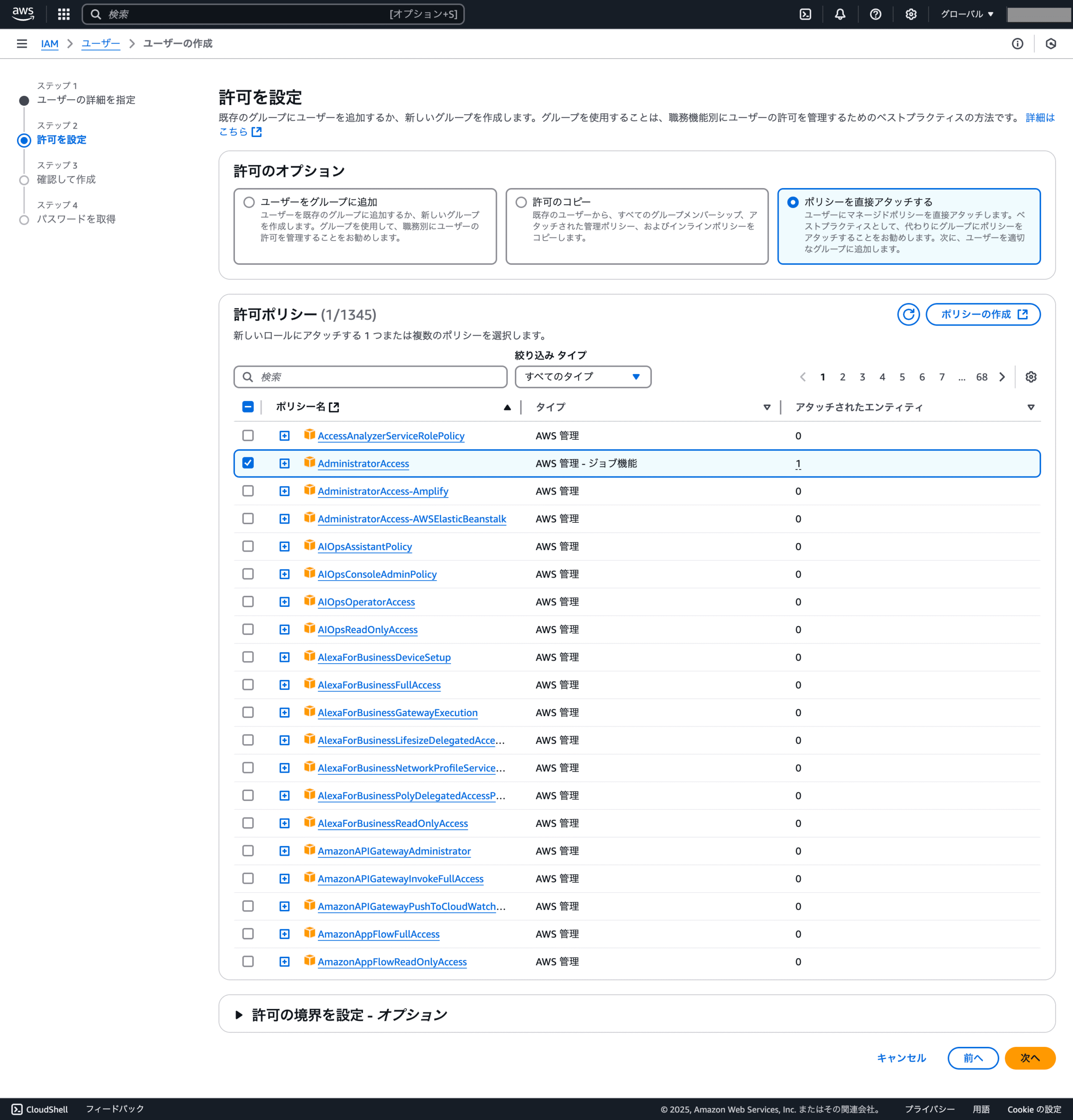
Task: Sort by the Type column arrow
Action: [767, 407]
